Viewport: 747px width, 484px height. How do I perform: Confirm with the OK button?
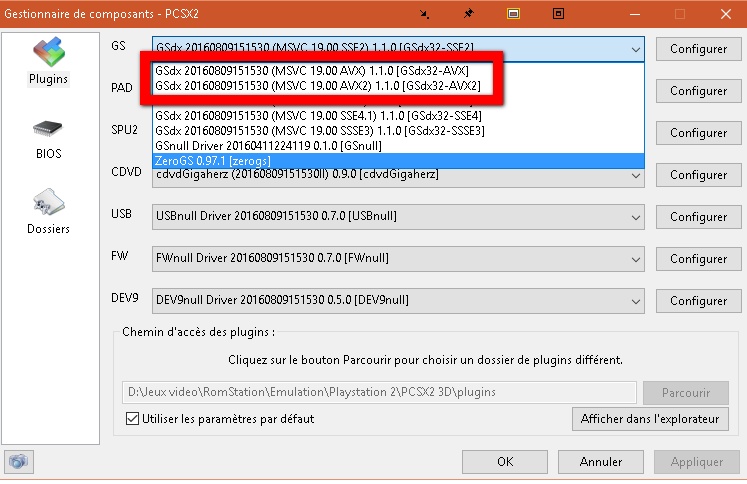(x=505, y=462)
